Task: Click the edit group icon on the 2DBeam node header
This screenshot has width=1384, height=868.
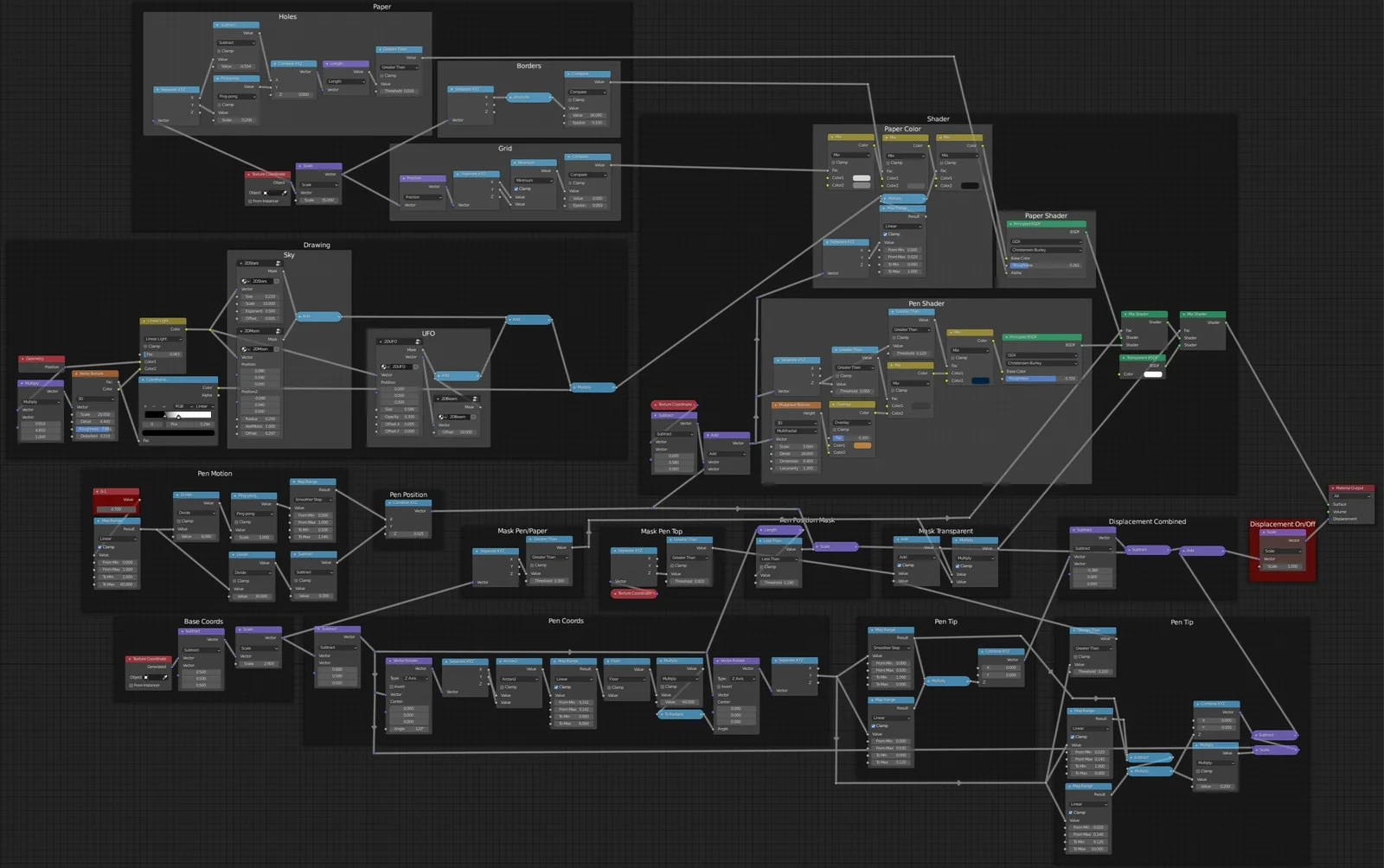Action: (x=475, y=399)
